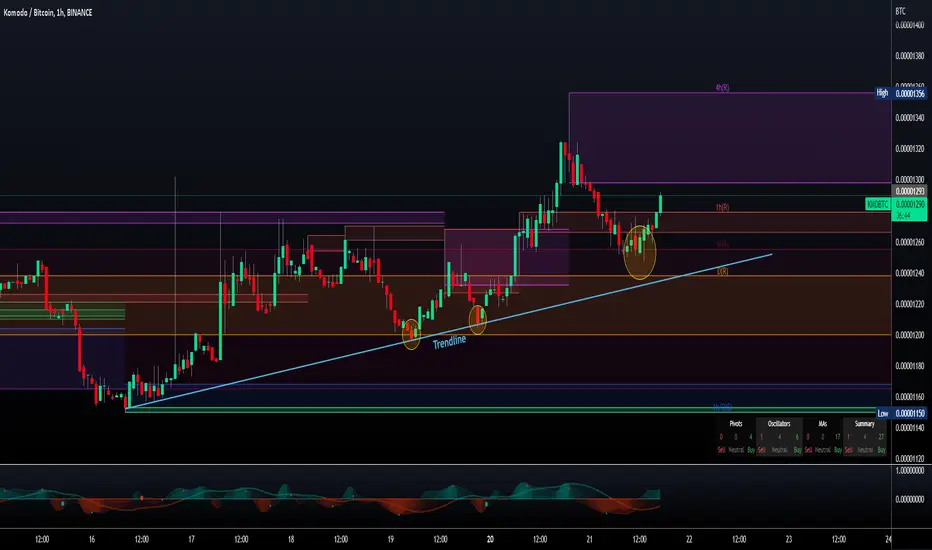Click the blue support label beside Low line
This screenshot has height=550, width=932.
point(722,407)
